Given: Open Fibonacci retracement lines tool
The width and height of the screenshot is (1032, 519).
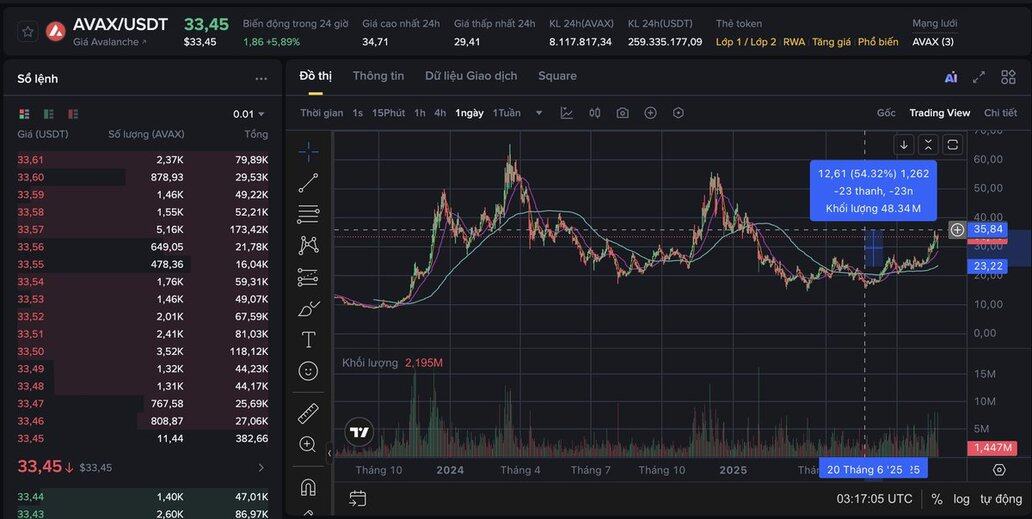Looking at the screenshot, I should click(308, 214).
